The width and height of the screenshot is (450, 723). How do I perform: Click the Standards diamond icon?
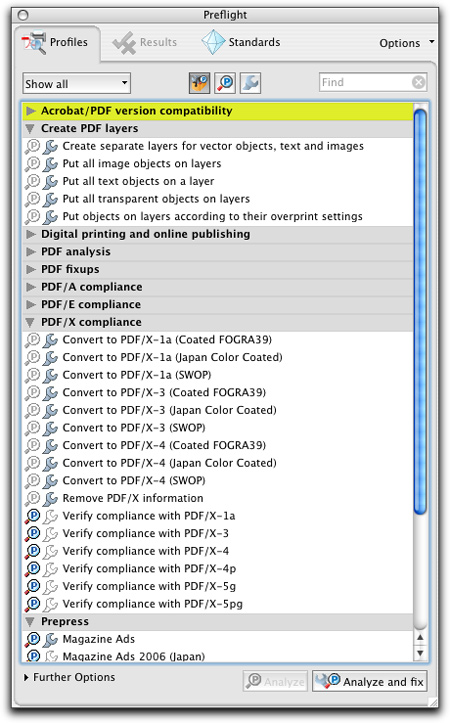pyautogui.click(x=213, y=42)
